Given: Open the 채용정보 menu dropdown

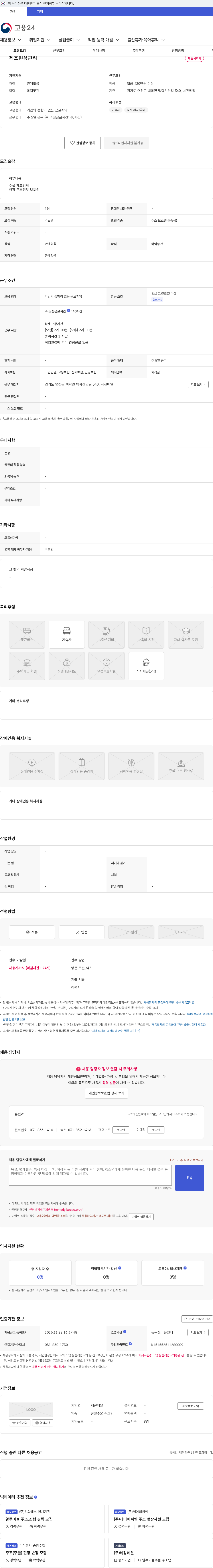Looking at the screenshot, I should 11,40.
